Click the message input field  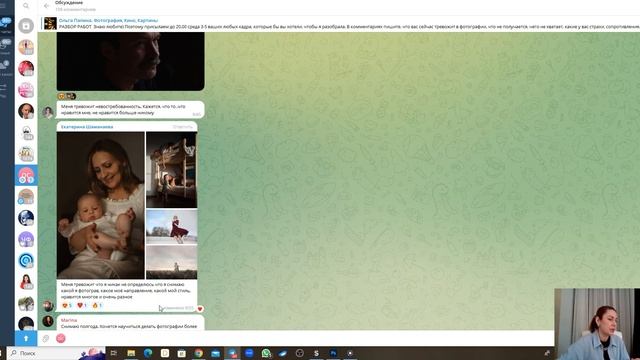tap(310, 338)
